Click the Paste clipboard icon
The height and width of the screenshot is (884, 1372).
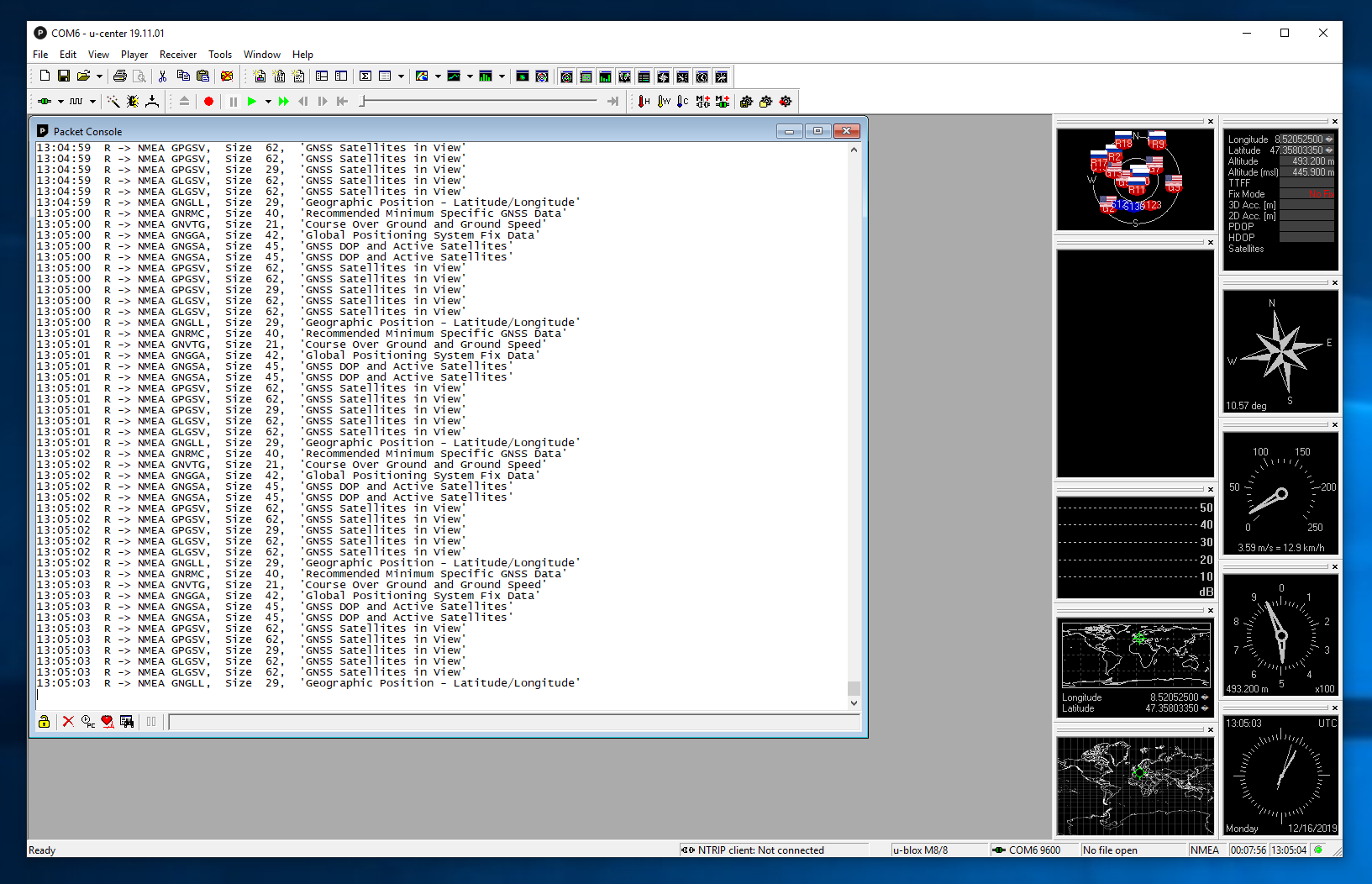pos(202,76)
